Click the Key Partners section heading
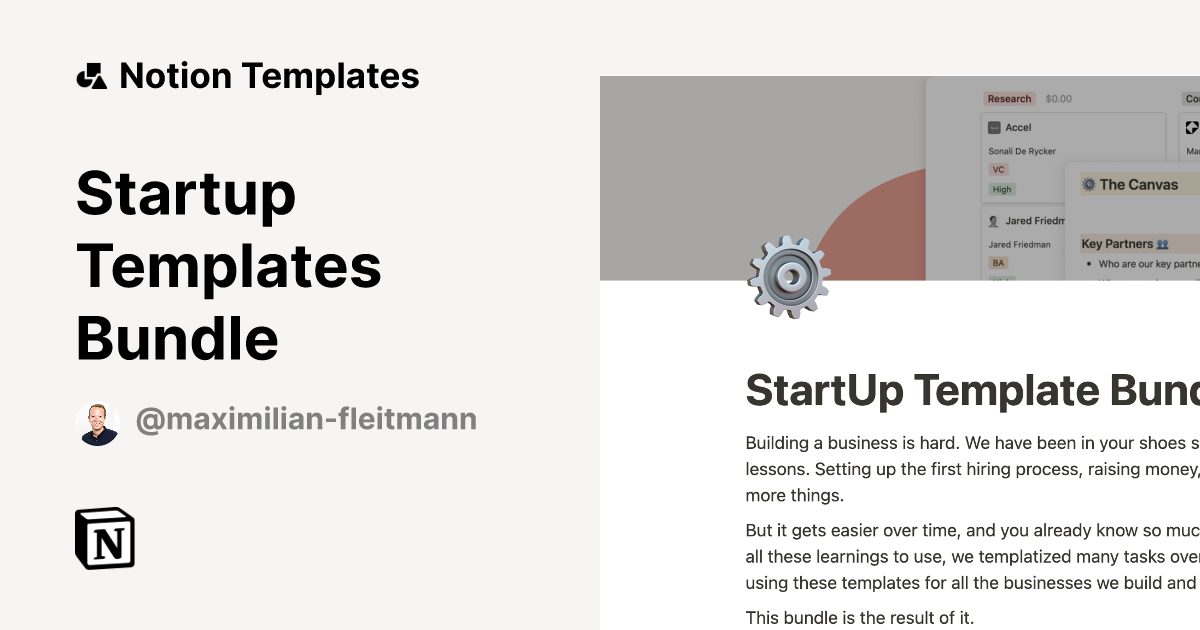Viewport: 1200px width, 630px height. pos(1117,243)
